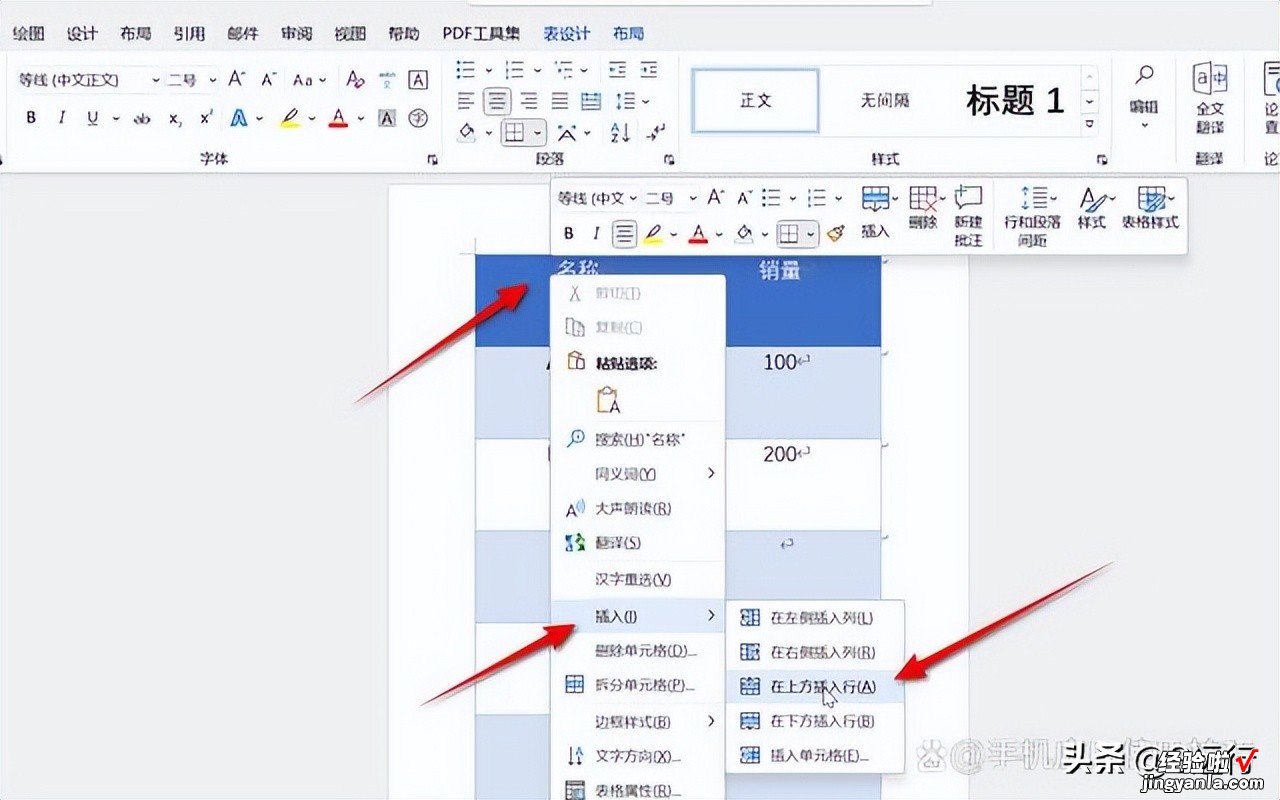The width and height of the screenshot is (1280, 800).
Task: Apply the 无间隔 style
Action: click(885, 100)
